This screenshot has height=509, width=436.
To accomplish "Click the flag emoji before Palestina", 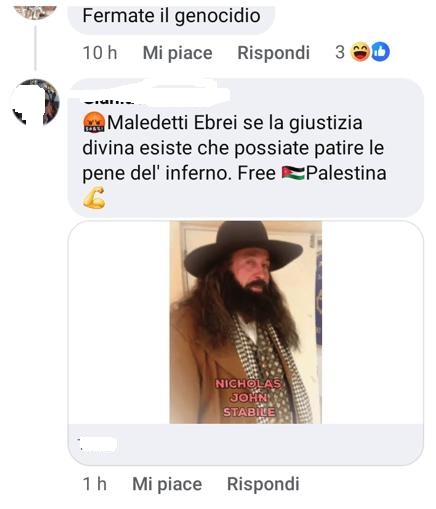I will 293,173.
